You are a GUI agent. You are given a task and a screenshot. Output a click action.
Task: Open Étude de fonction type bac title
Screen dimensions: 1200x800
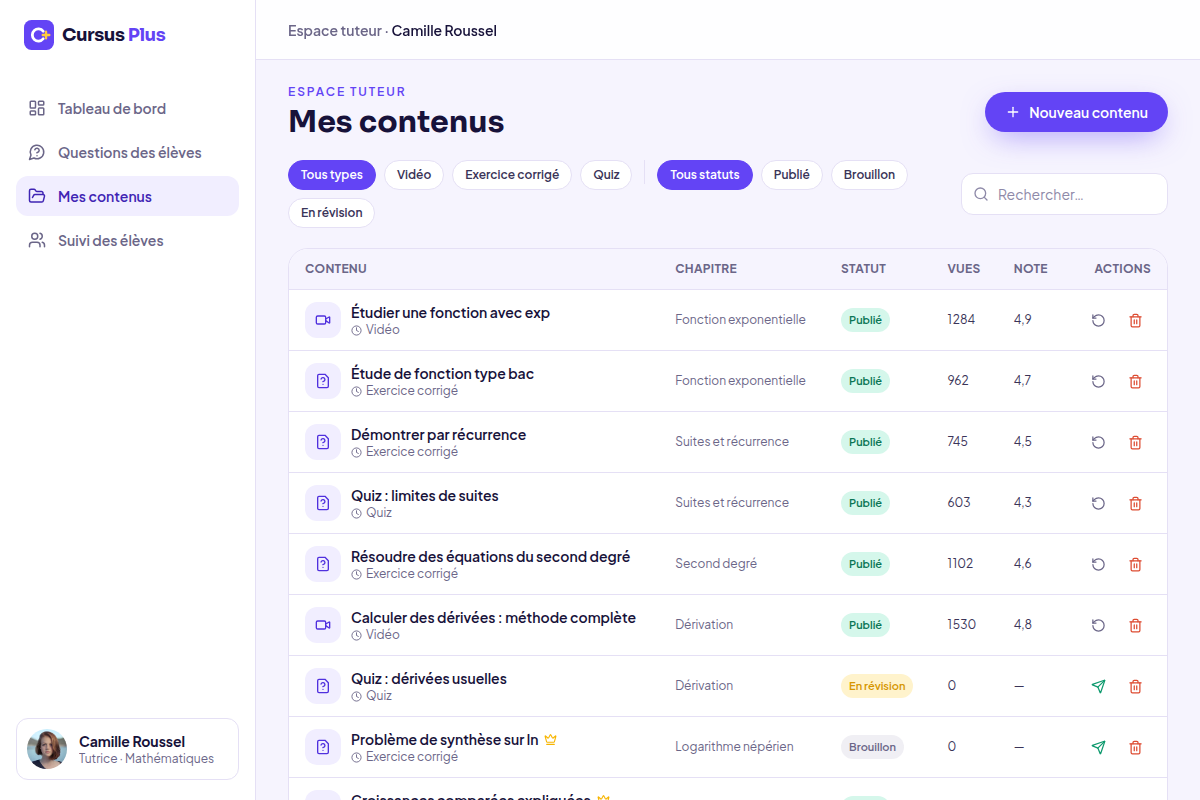442,373
